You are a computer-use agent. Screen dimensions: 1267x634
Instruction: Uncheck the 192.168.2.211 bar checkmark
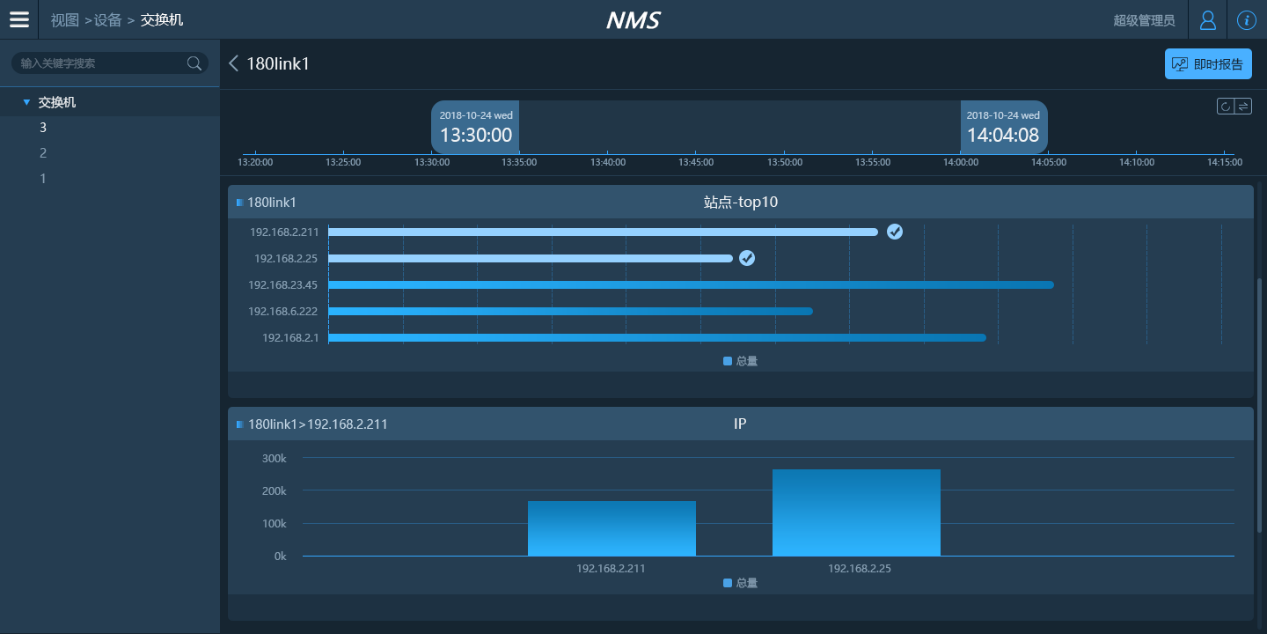tap(895, 232)
